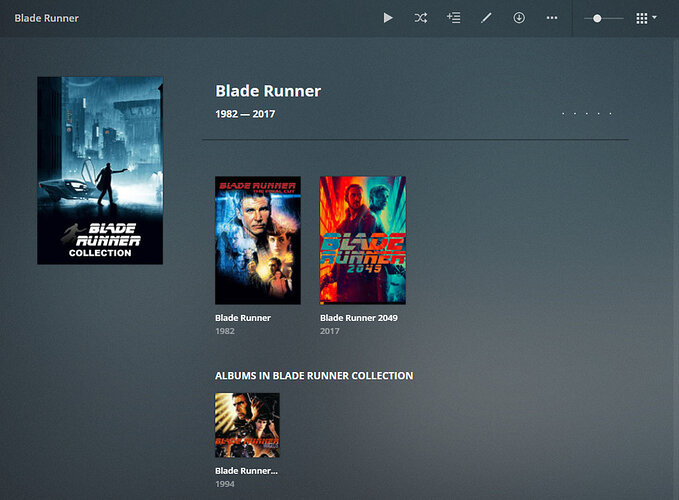Click the Blade Runner header breadcrumb title
679x500 pixels.
(47, 18)
